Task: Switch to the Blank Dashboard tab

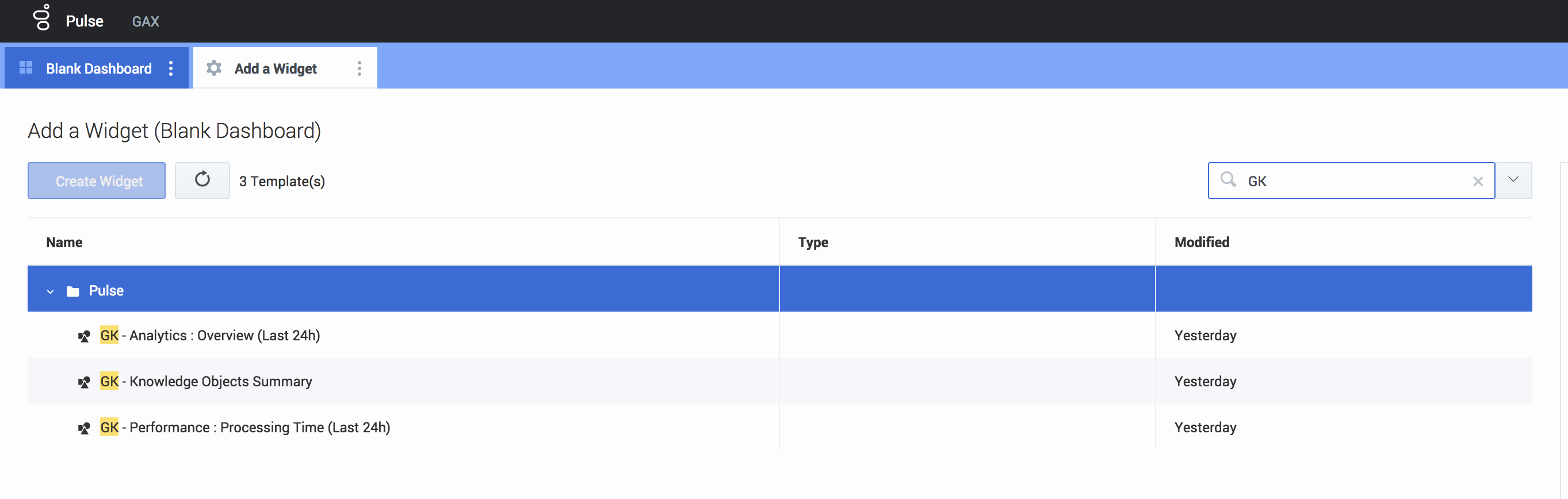Action: pyautogui.click(x=98, y=68)
